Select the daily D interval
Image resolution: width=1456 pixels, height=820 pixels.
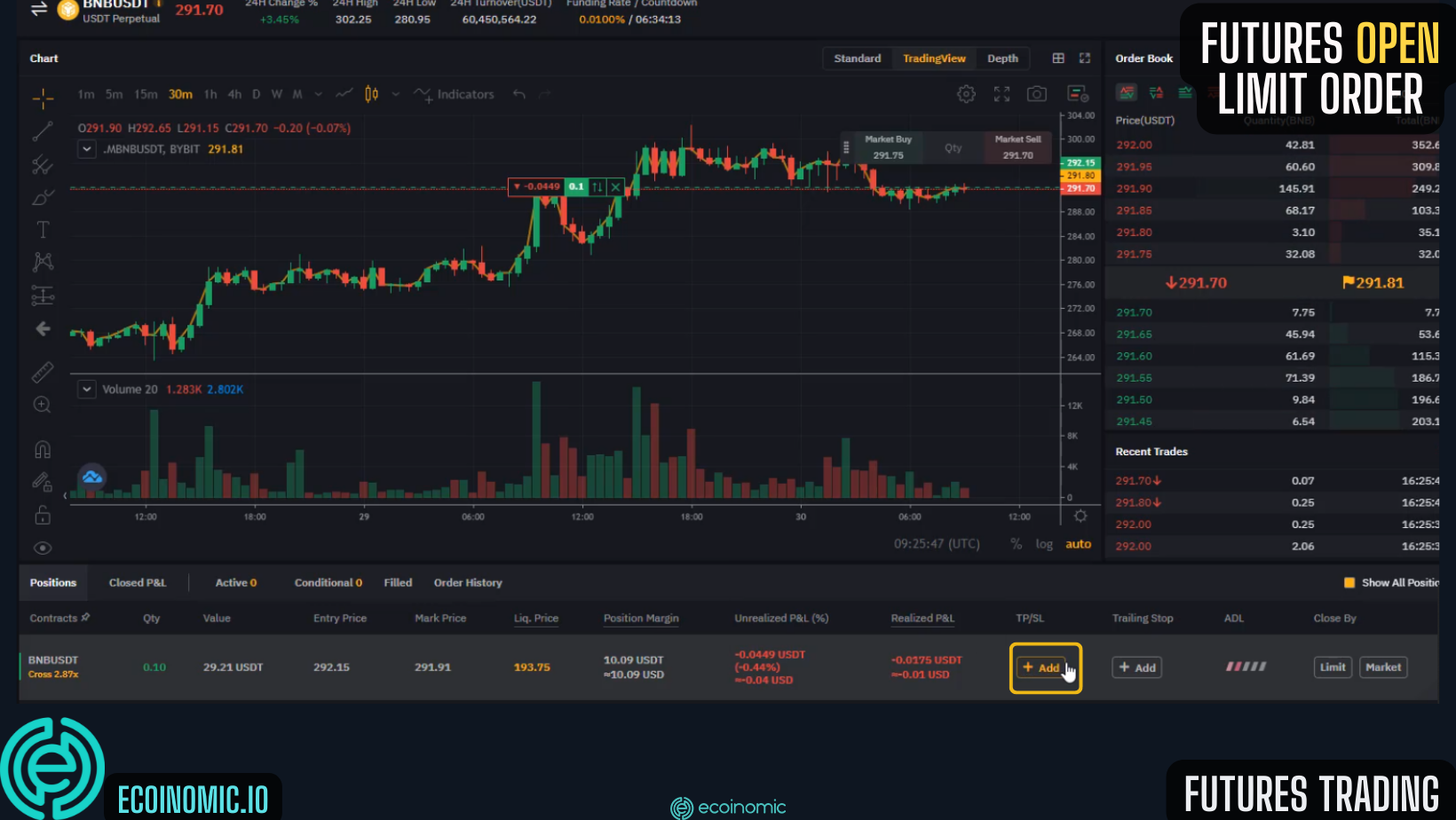(x=257, y=94)
